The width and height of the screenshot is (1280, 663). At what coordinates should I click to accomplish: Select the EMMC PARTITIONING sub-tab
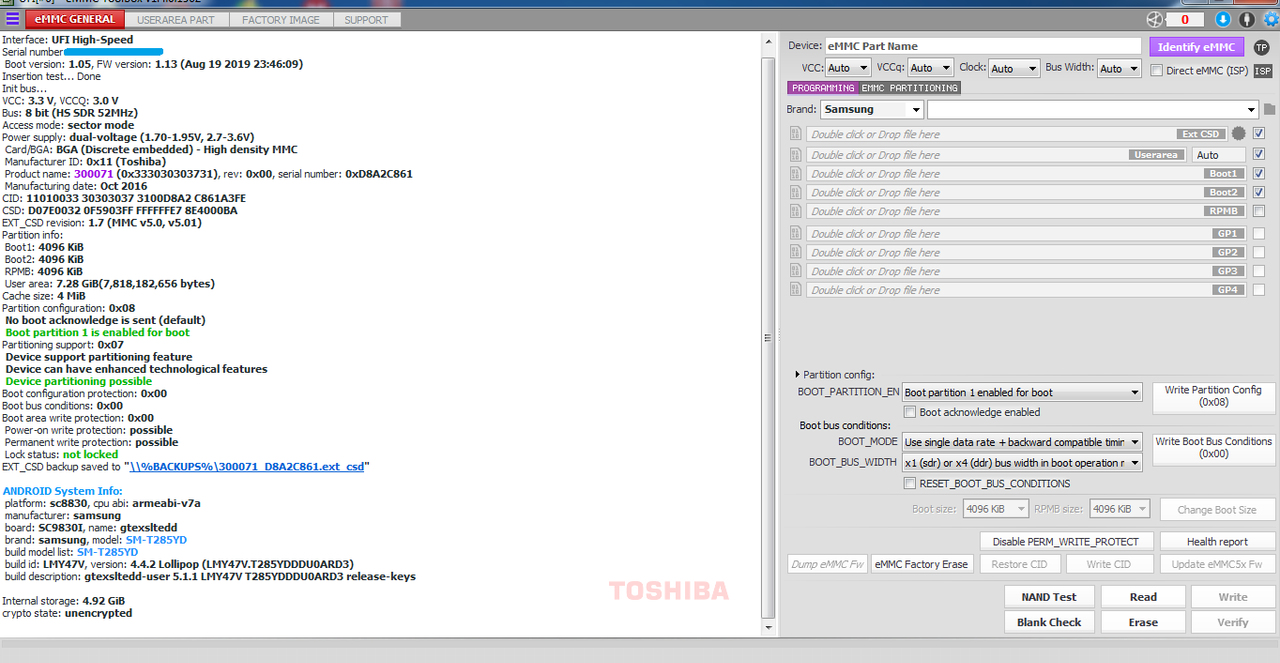(x=910, y=88)
